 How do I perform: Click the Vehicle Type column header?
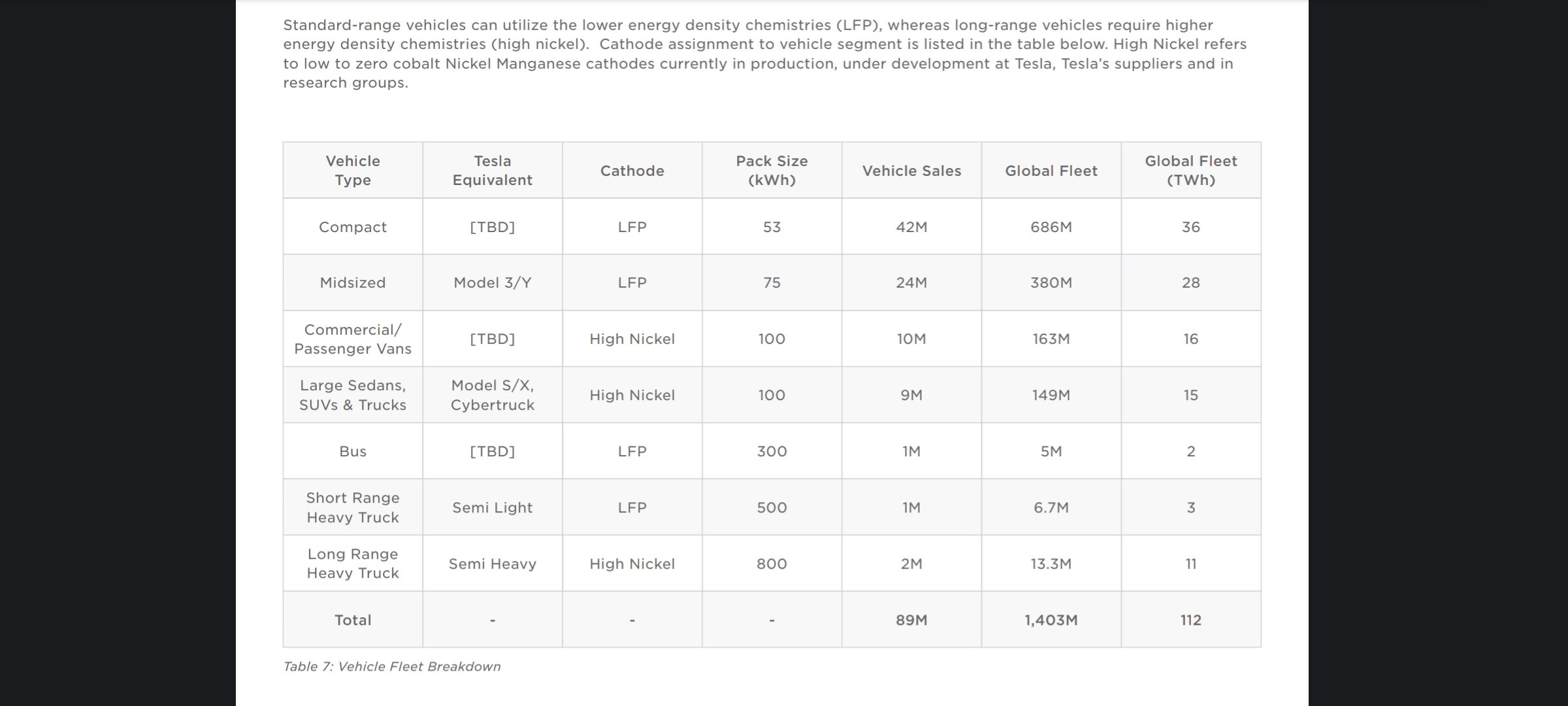click(353, 171)
